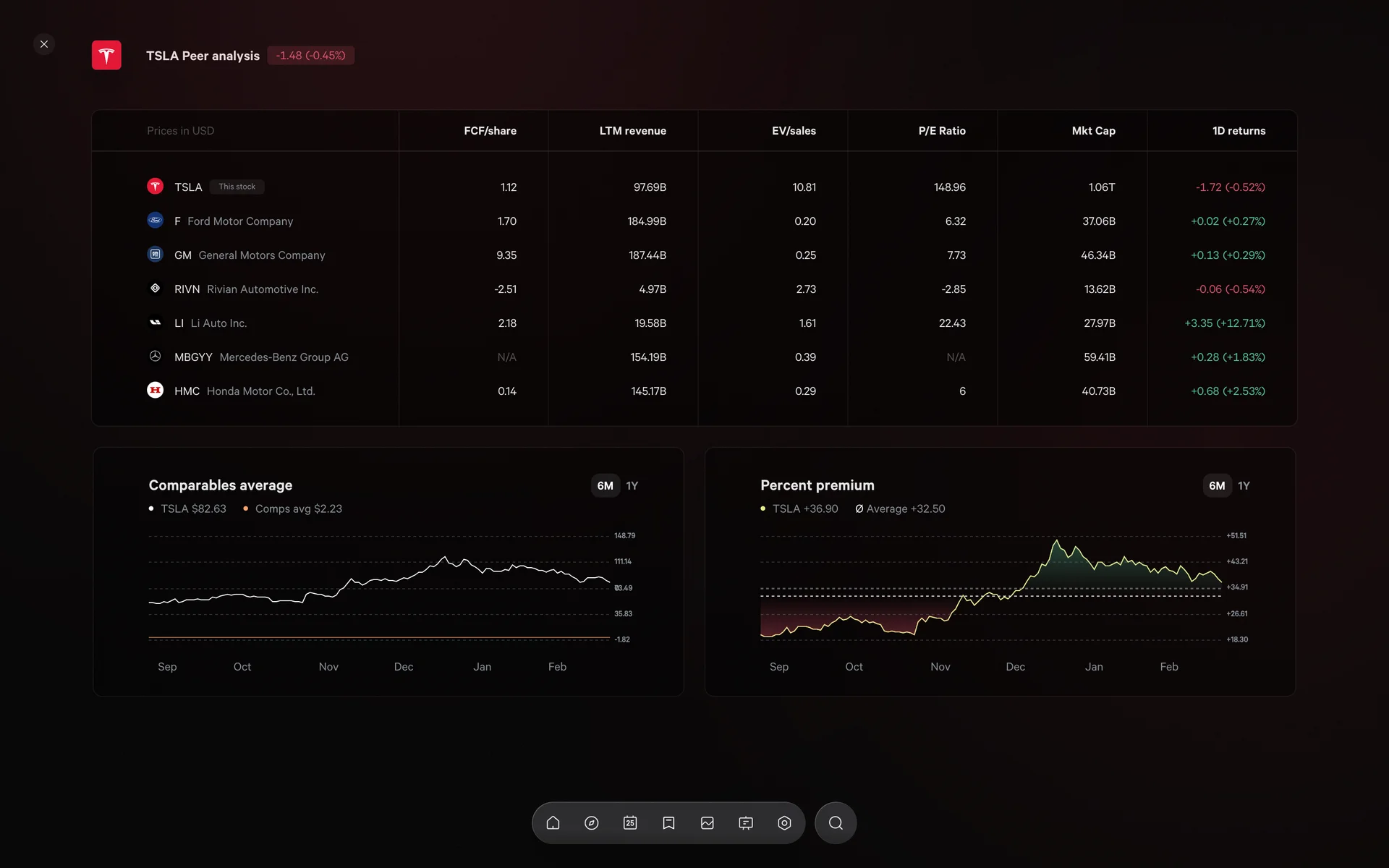This screenshot has width=1389, height=868.
Task: Click the Tesla logo in the header
Action: point(106,56)
